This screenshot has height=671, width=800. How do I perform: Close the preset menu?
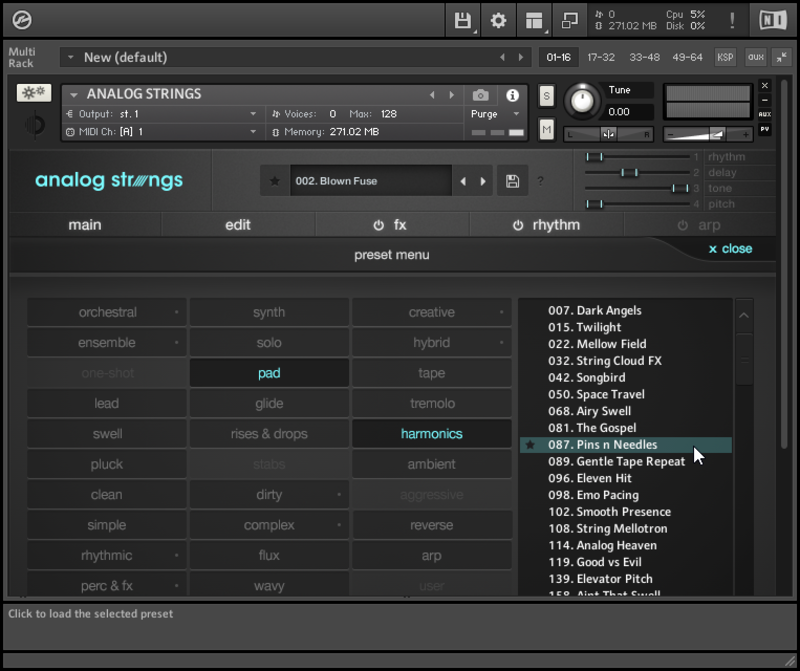click(731, 249)
